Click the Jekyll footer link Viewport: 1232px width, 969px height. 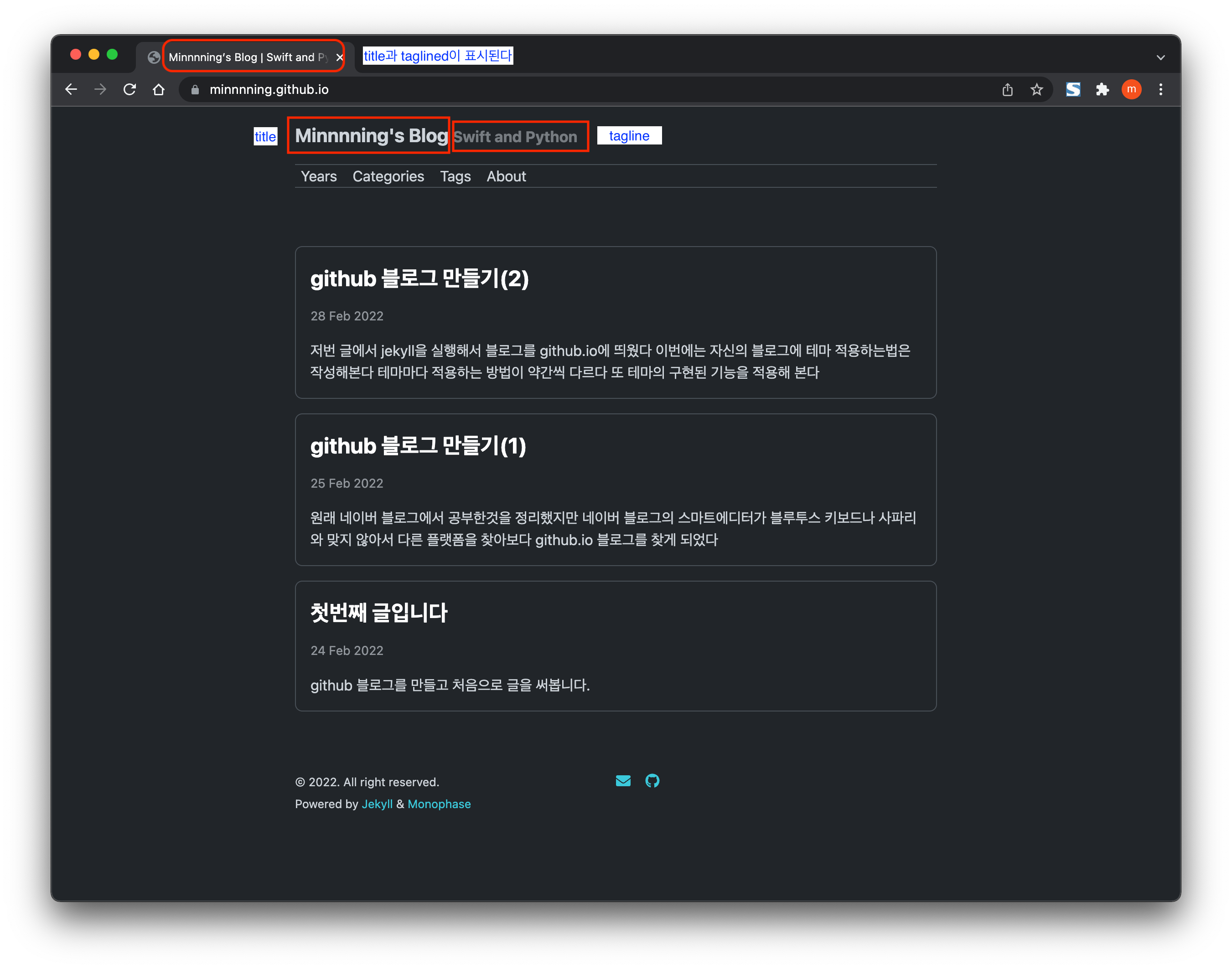click(377, 804)
